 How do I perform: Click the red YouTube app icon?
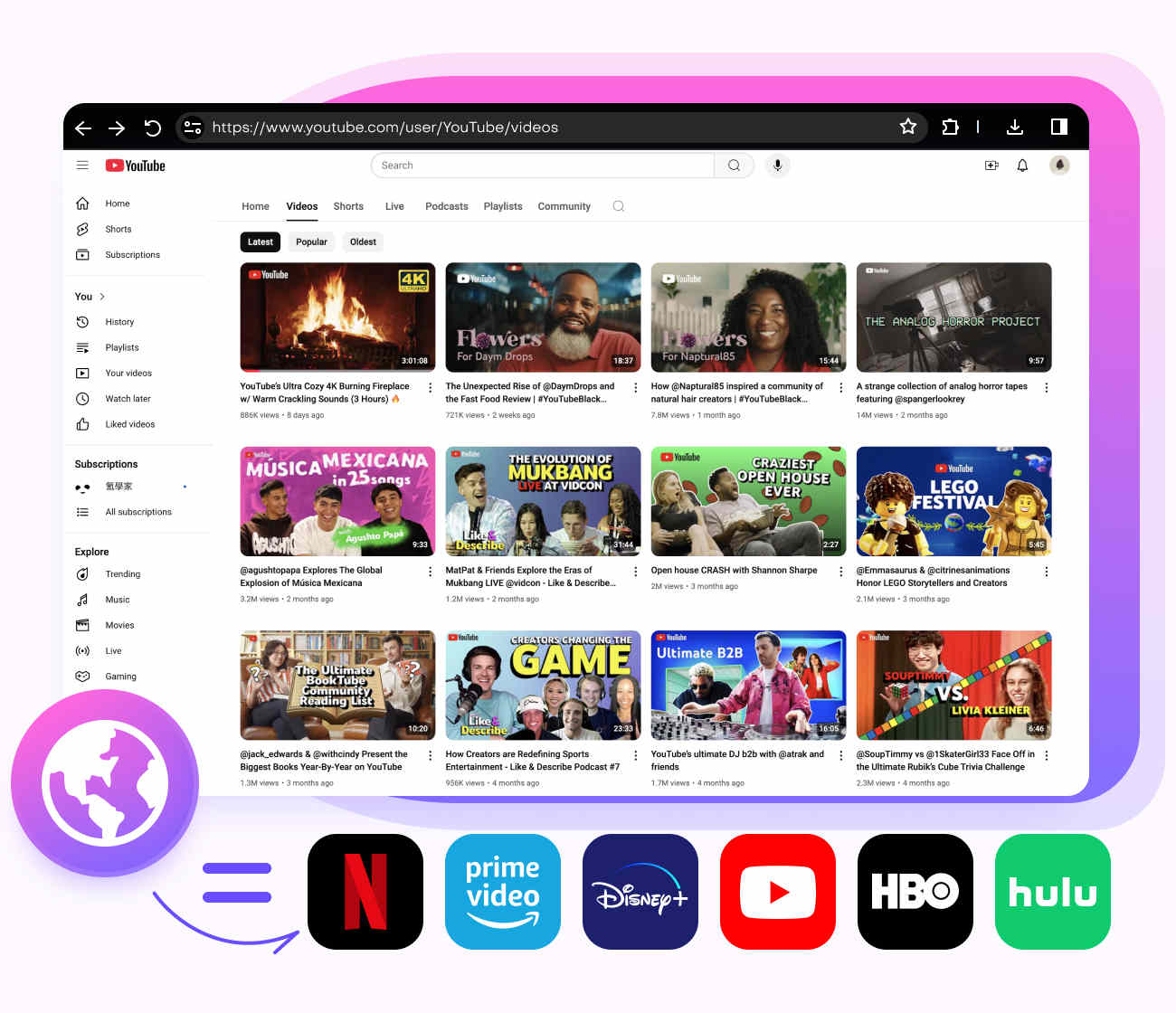point(778,892)
